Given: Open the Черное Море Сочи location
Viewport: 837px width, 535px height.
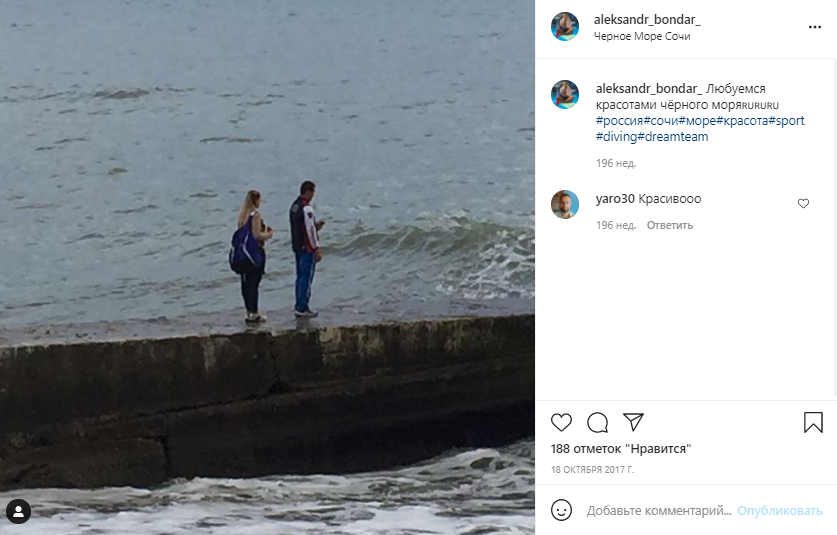Looking at the screenshot, I should click(x=642, y=37).
